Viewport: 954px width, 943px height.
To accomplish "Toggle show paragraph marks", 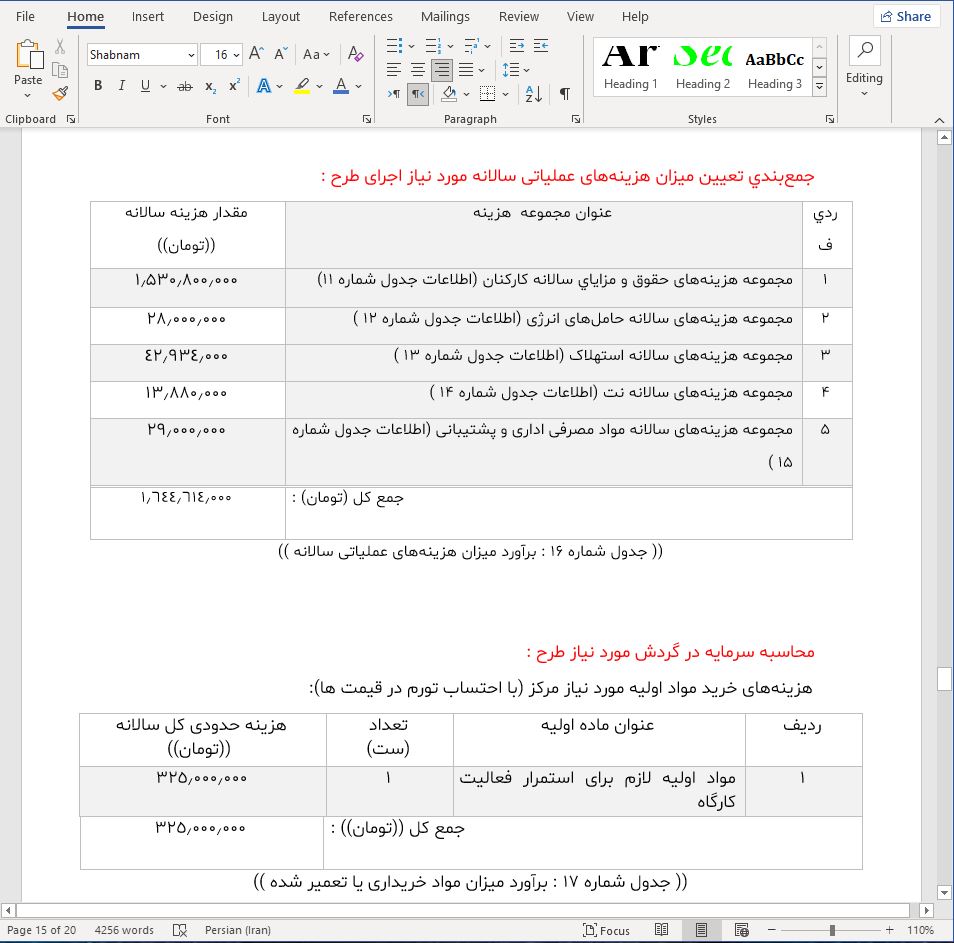I will 565,94.
